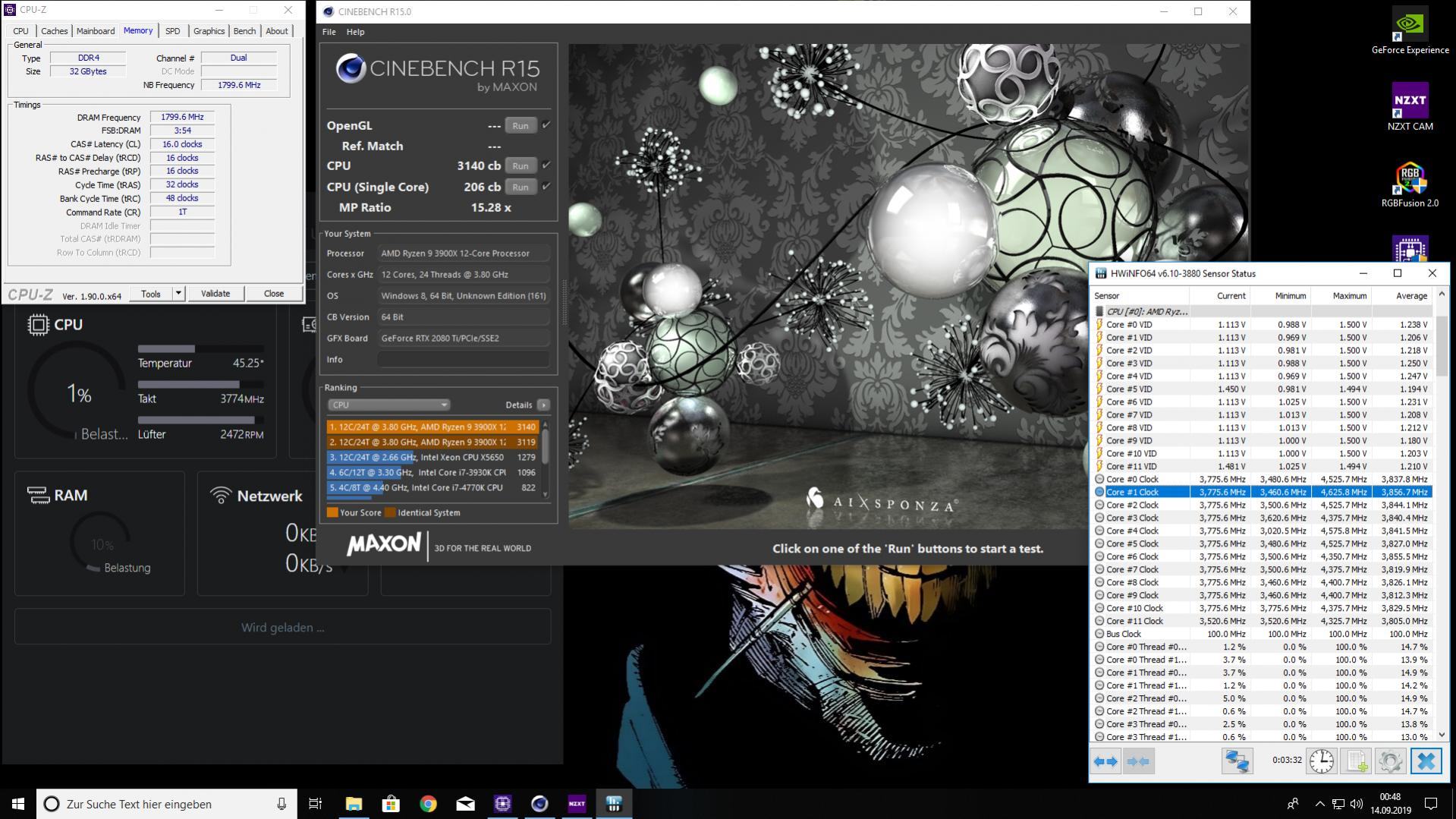Click the Core #5 VID row in HWiNFO
The width and height of the screenshot is (1456, 819).
tap(1263, 389)
